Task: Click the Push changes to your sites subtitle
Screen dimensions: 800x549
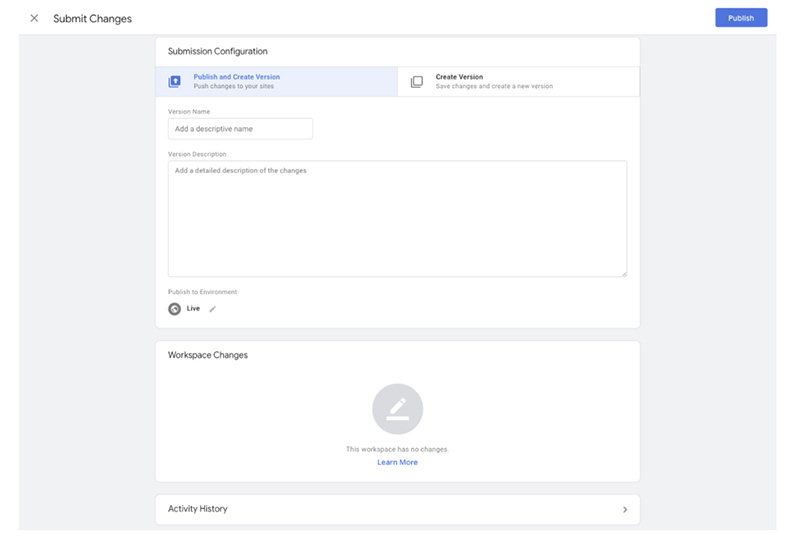Action: coord(234,86)
